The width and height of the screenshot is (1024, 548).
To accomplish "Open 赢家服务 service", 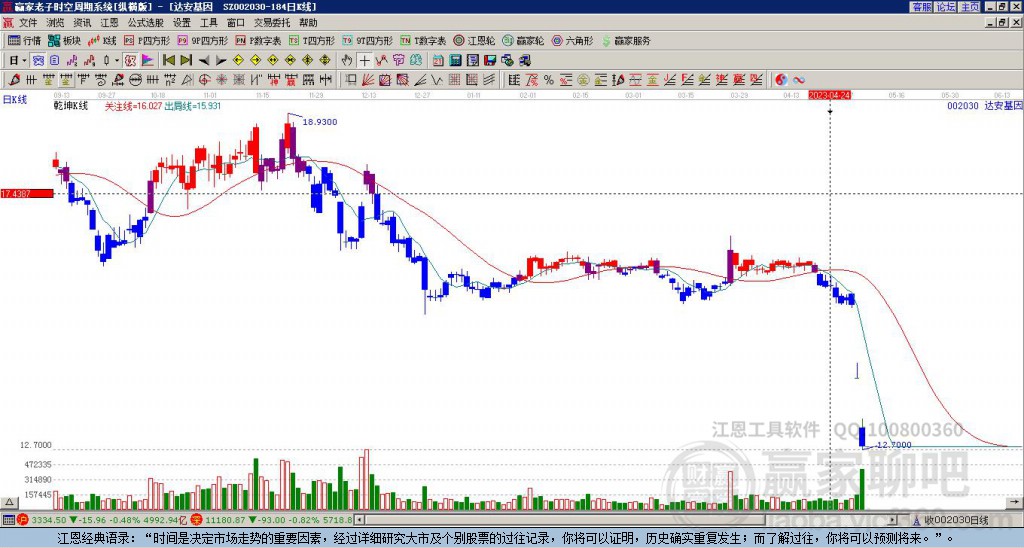I will click(626, 40).
